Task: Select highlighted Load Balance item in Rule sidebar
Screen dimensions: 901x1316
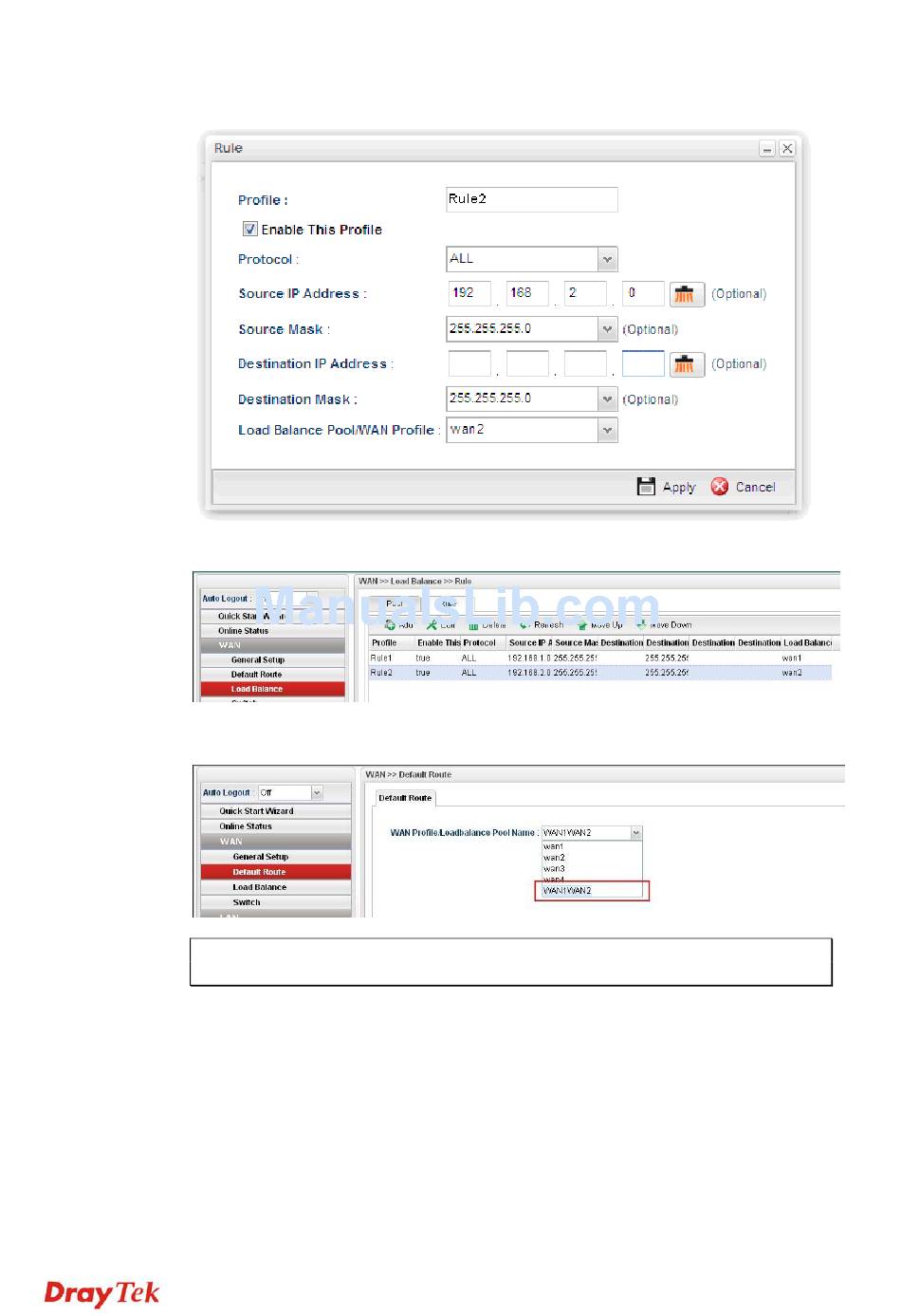Action: [273, 689]
